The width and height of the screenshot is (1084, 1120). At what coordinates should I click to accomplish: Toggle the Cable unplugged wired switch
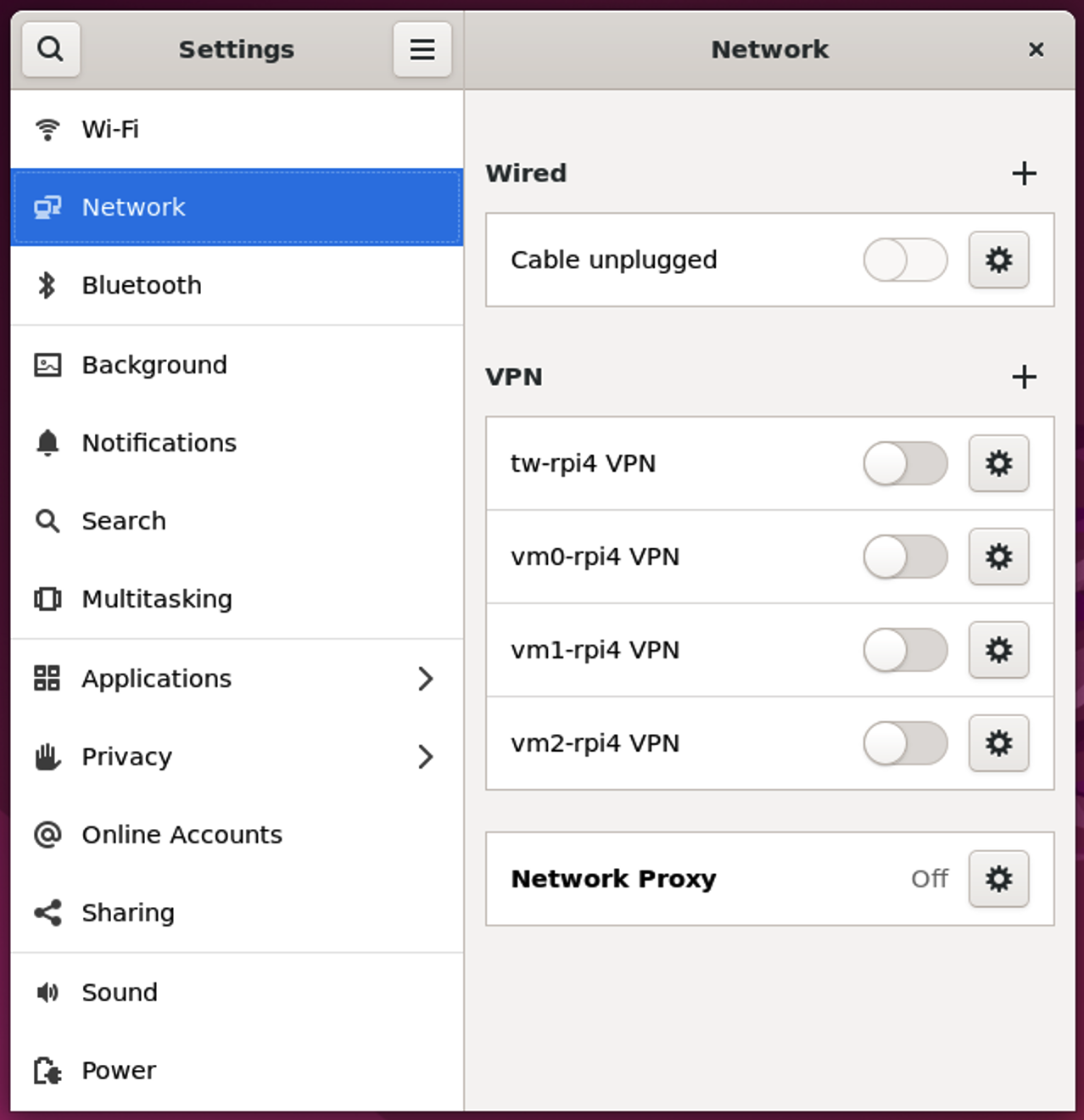905,260
